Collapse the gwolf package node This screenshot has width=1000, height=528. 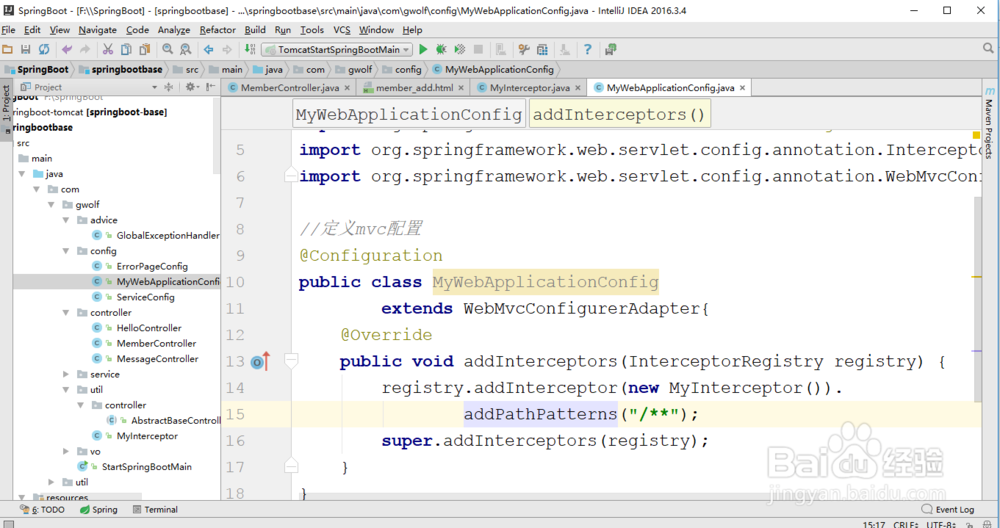pyautogui.click(x=52, y=205)
